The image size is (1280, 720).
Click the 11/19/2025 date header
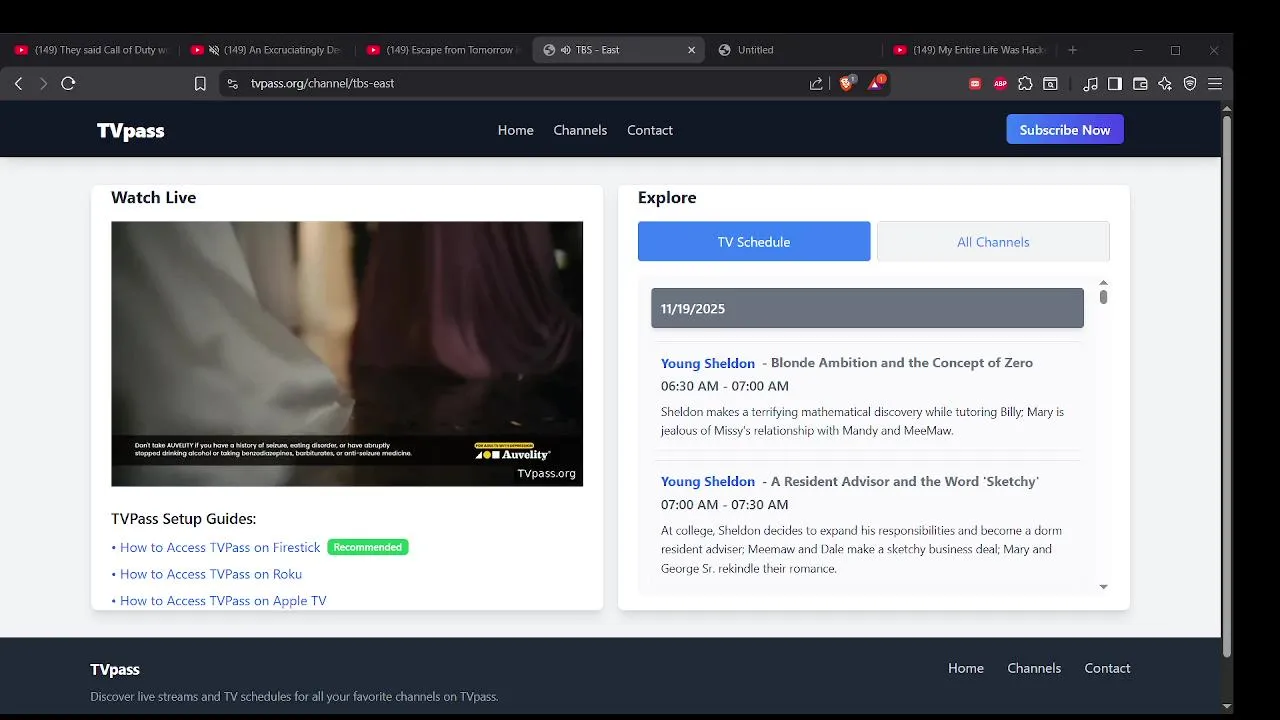pyautogui.click(x=867, y=308)
